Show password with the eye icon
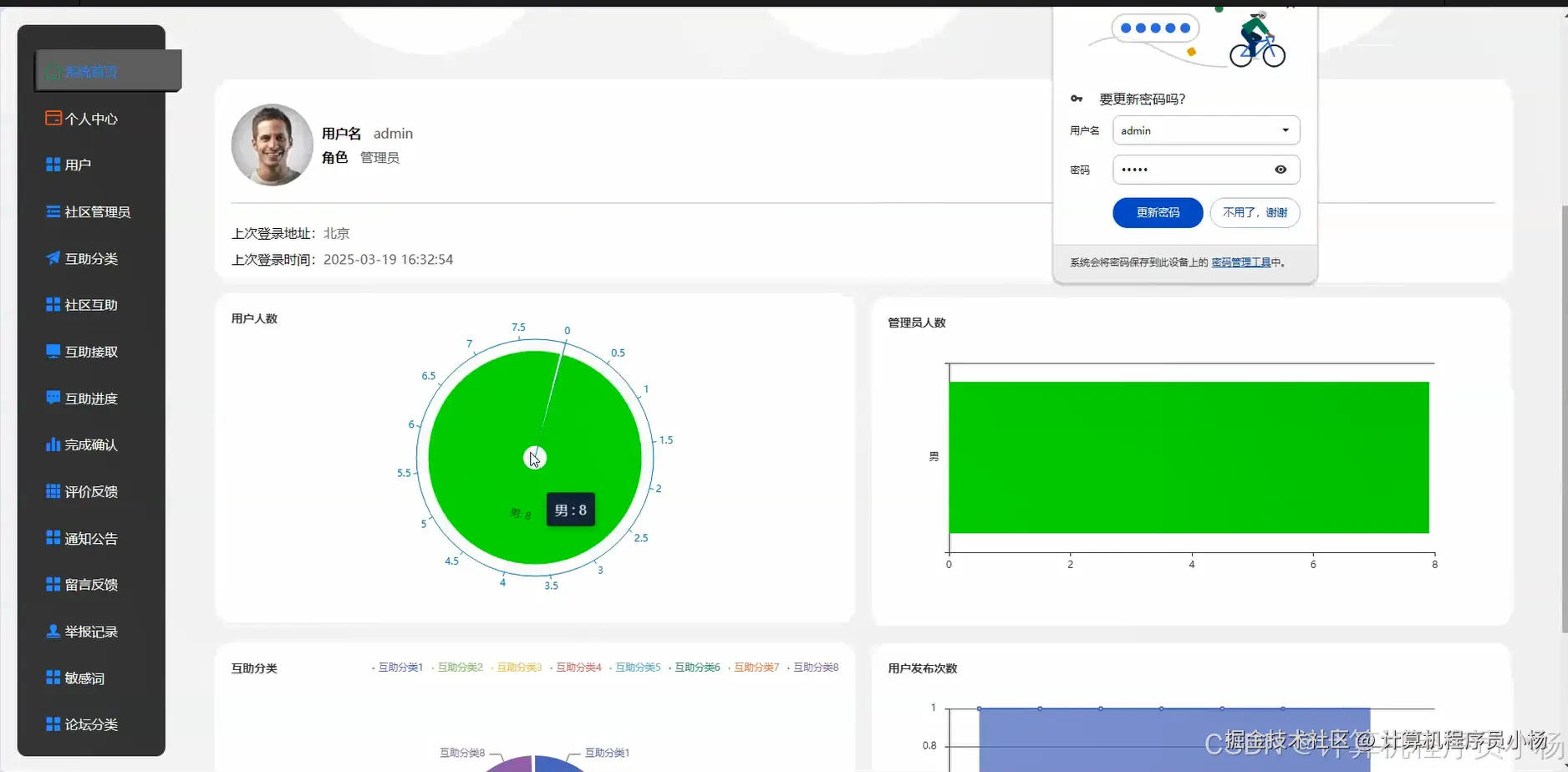 coord(1280,170)
